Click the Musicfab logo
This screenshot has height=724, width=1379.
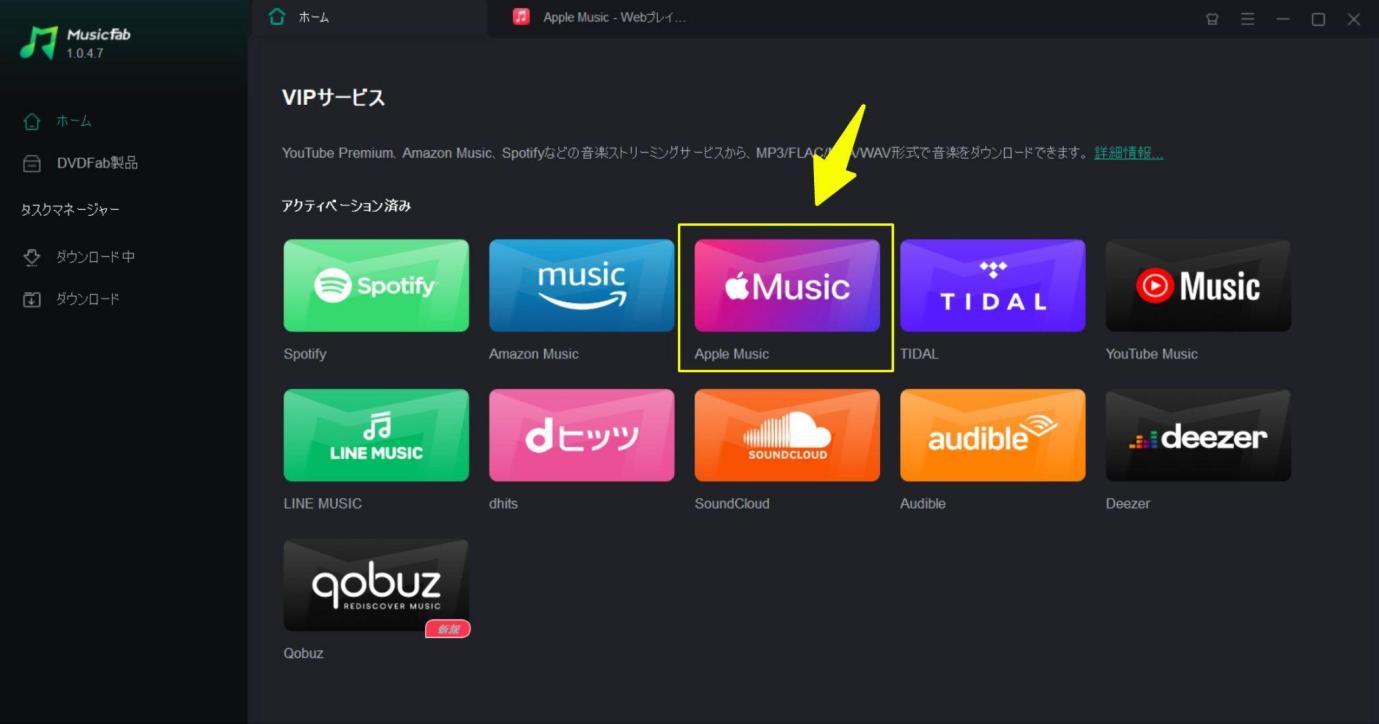[39, 42]
